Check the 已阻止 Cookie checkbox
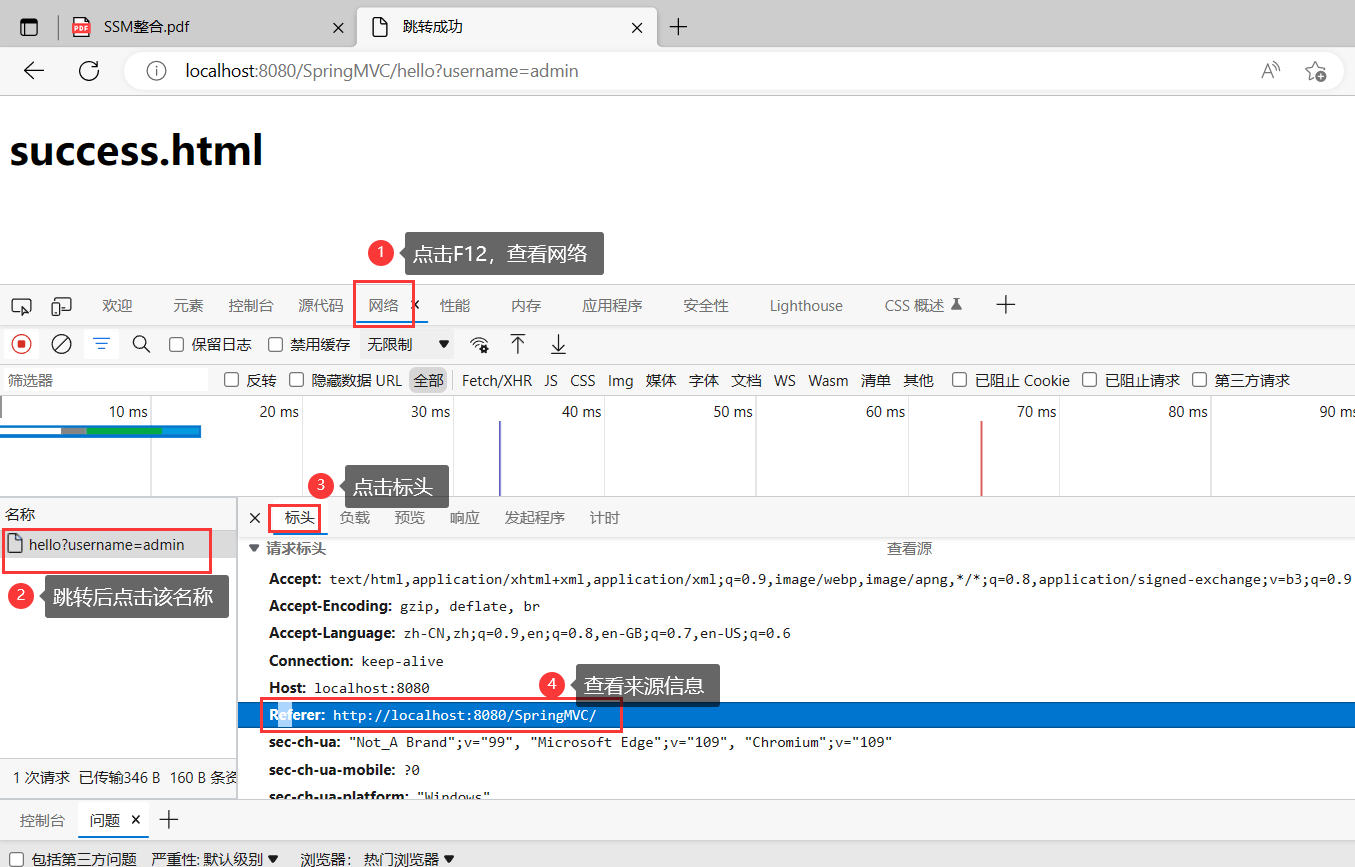 [x=959, y=380]
